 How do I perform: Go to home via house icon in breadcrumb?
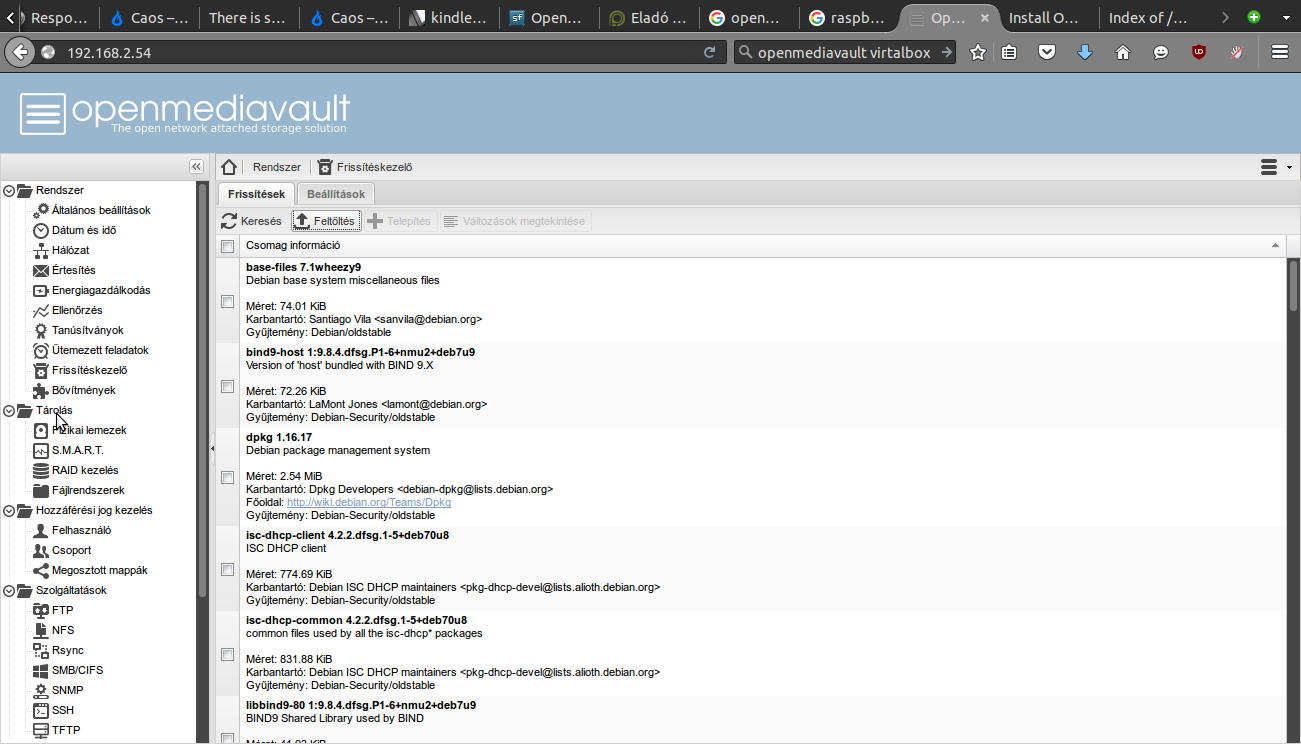(229, 167)
